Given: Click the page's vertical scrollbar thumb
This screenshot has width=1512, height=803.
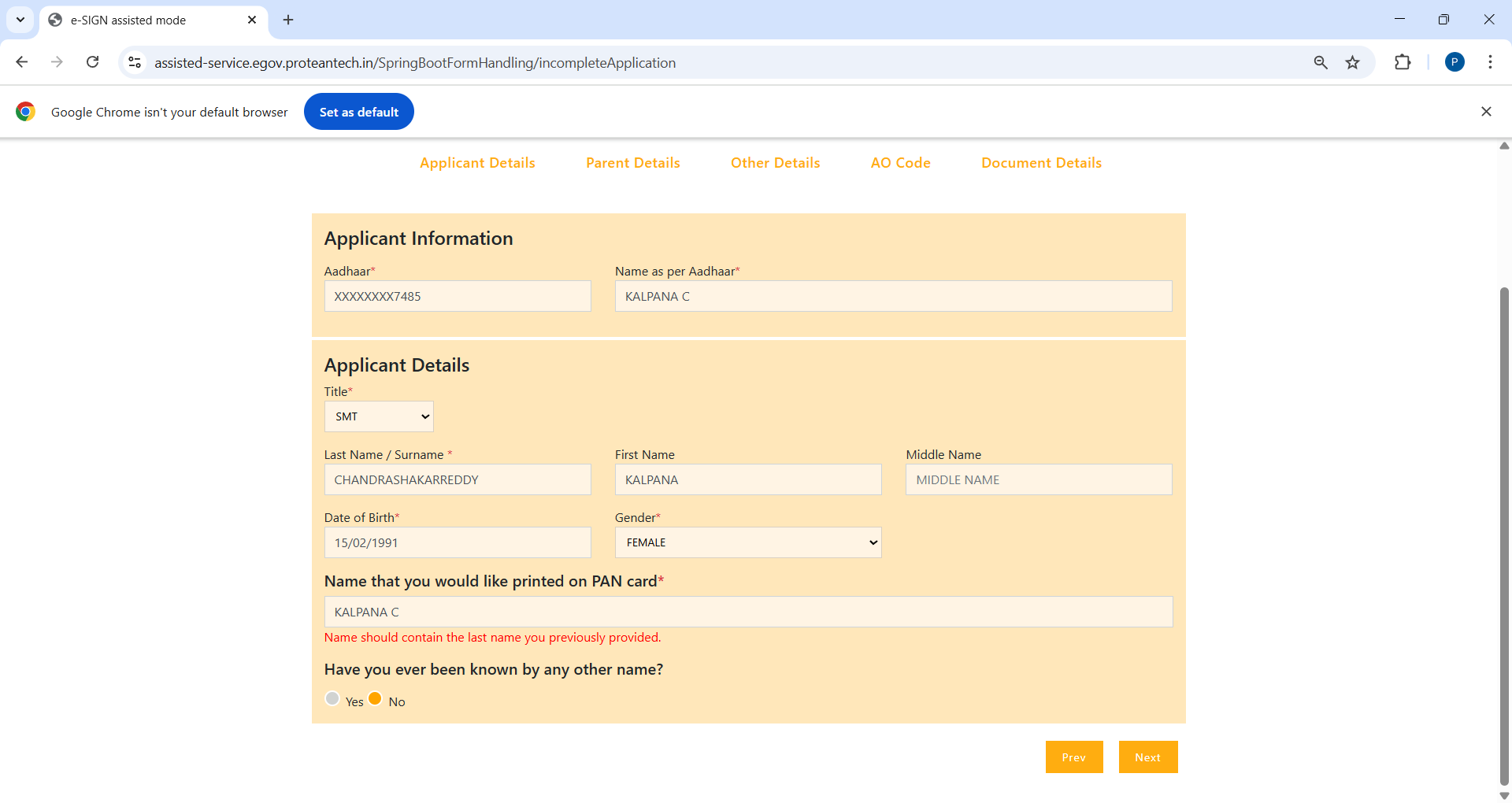Looking at the screenshot, I should 1504,535.
